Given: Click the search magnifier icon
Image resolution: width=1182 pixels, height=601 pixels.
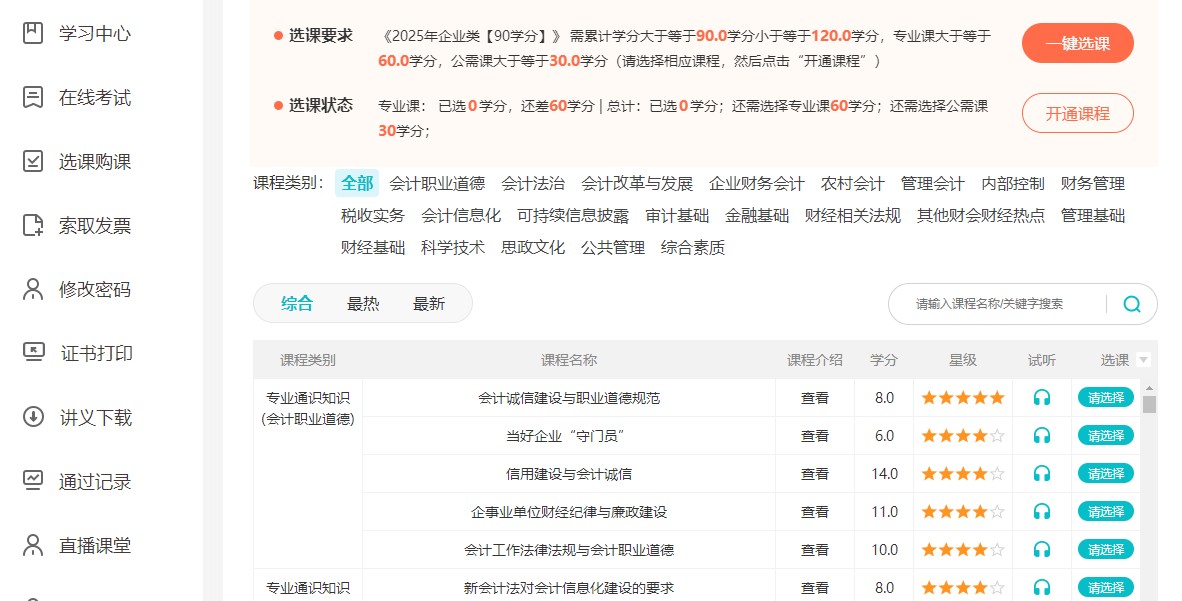Looking at the screenshot, I should coord(1131,303).
